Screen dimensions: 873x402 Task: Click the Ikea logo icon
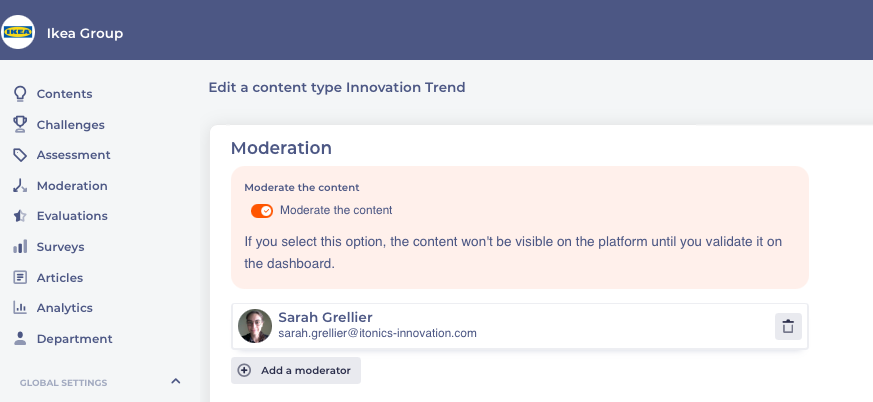coord(19,33)
